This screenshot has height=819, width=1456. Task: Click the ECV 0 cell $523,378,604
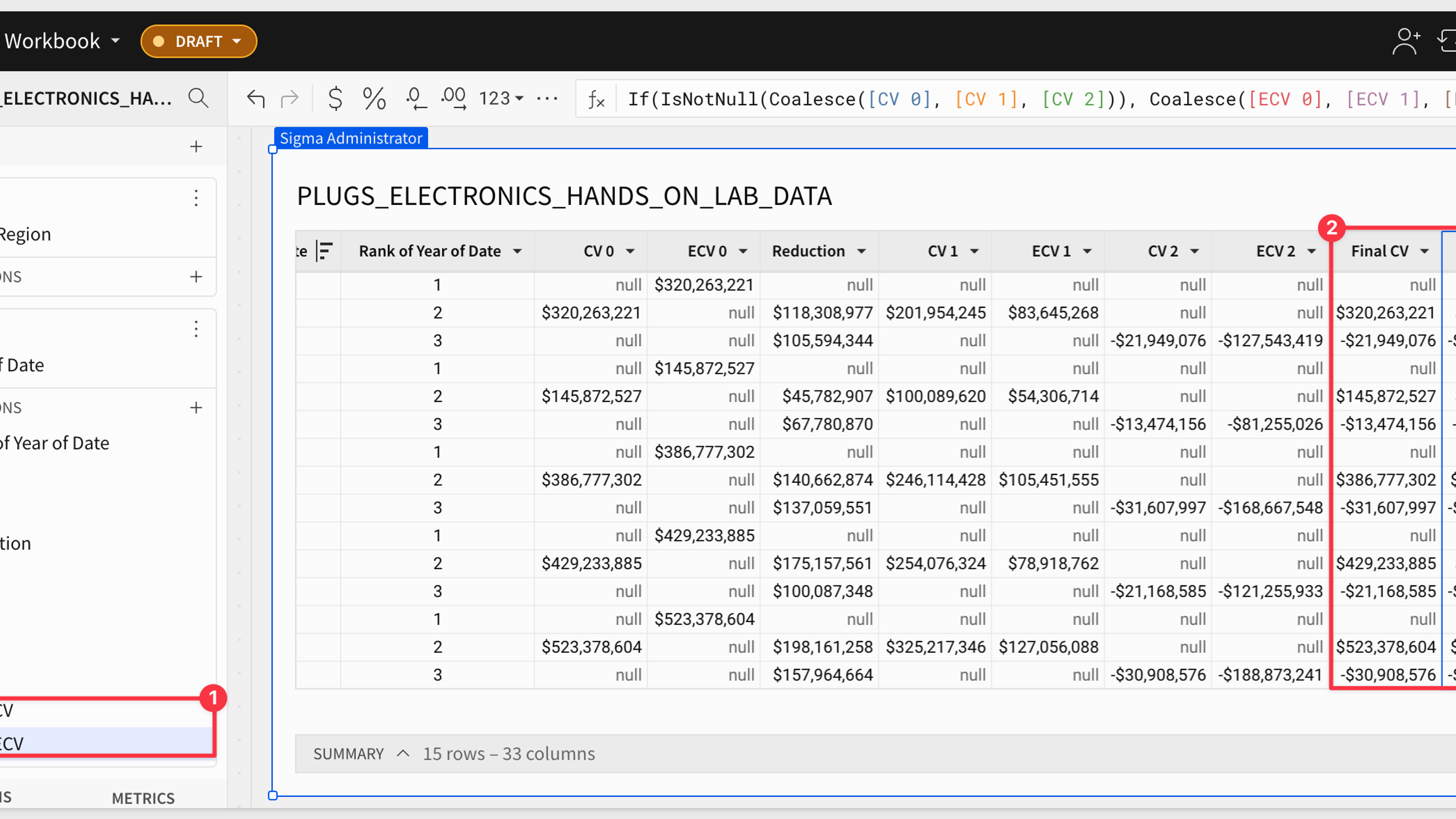(x=704, y=619)
